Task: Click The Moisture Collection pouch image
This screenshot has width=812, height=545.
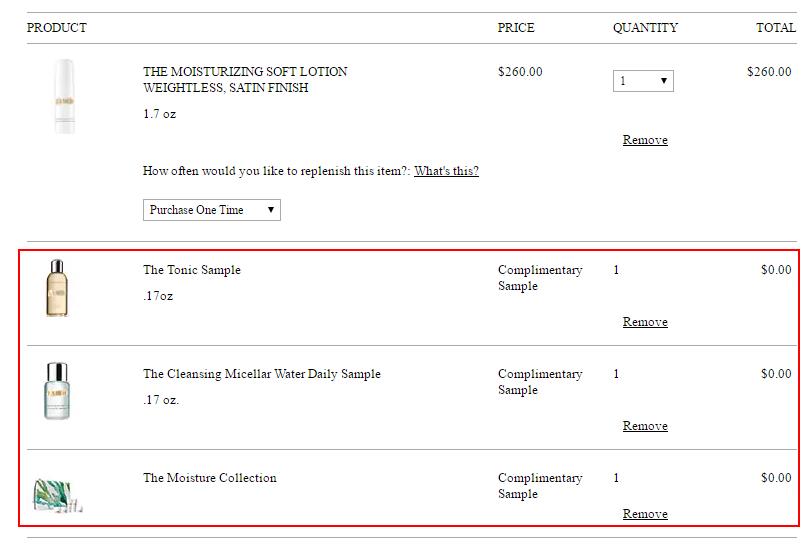Action: pos(58,496)
